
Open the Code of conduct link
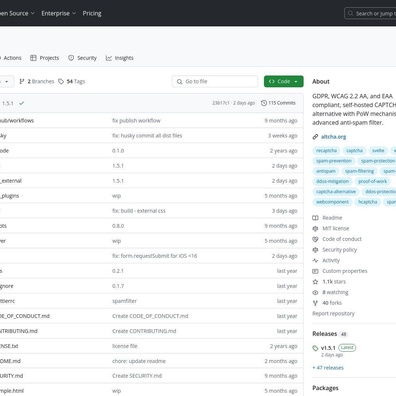point(342,239)
